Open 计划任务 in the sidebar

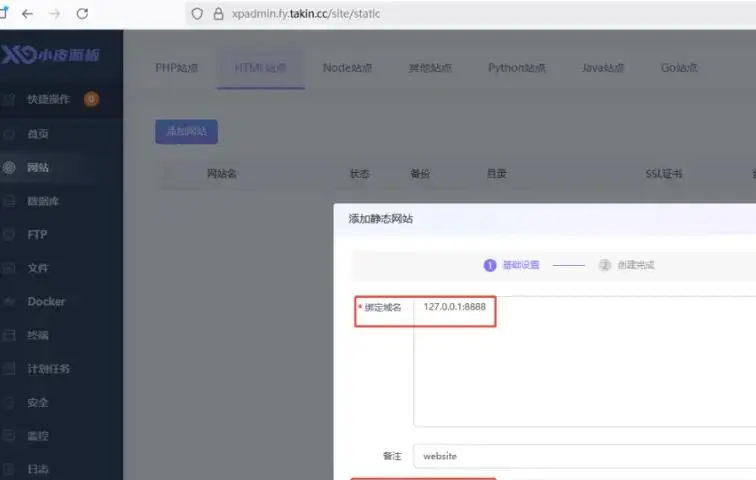pyautogui.click(x=49, y=369)
